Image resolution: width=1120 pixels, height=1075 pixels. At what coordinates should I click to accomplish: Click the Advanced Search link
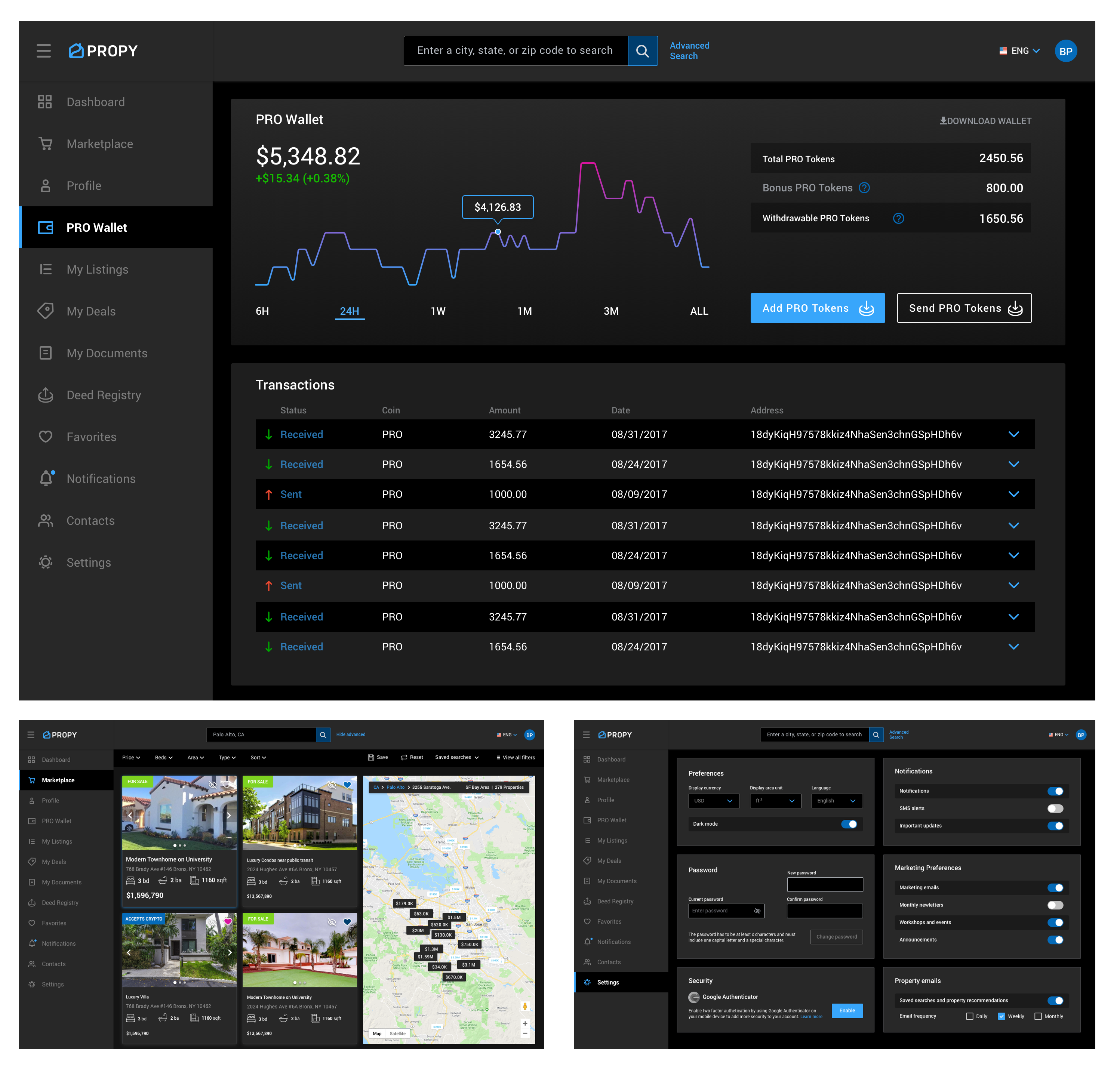coord(689,51)
